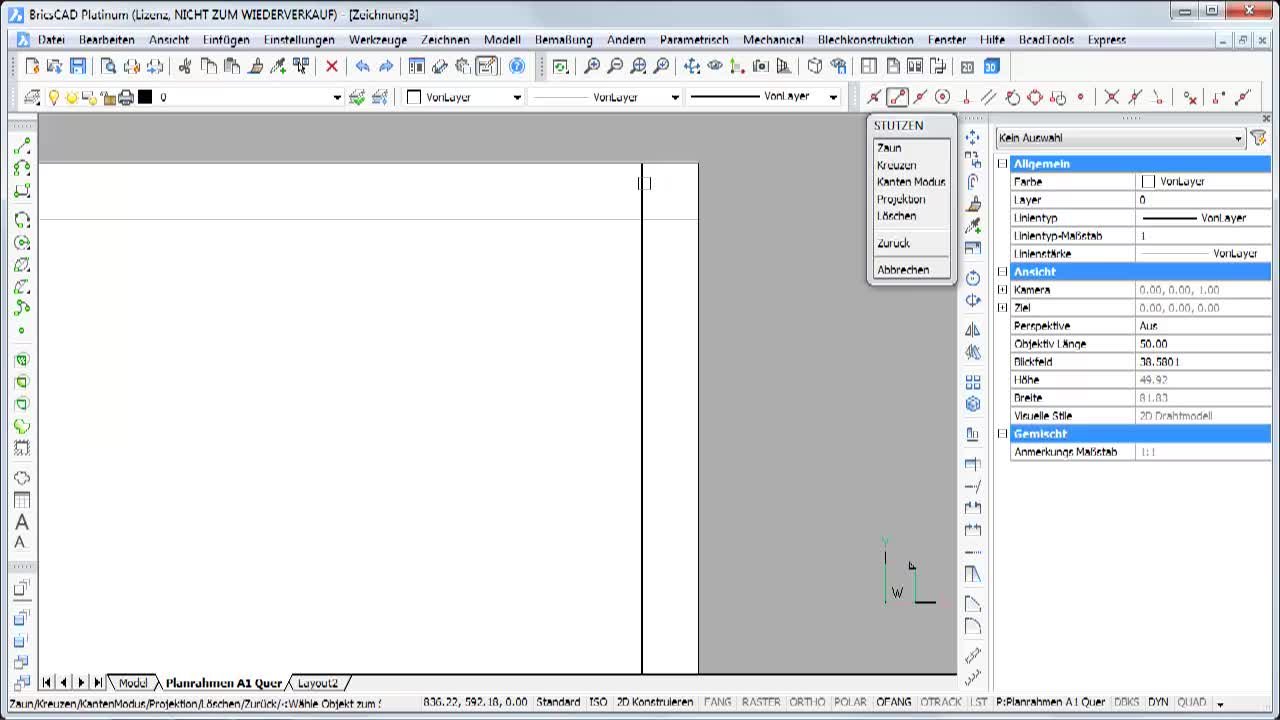Click Abbrechen in prompt menu

click(903, 270)
